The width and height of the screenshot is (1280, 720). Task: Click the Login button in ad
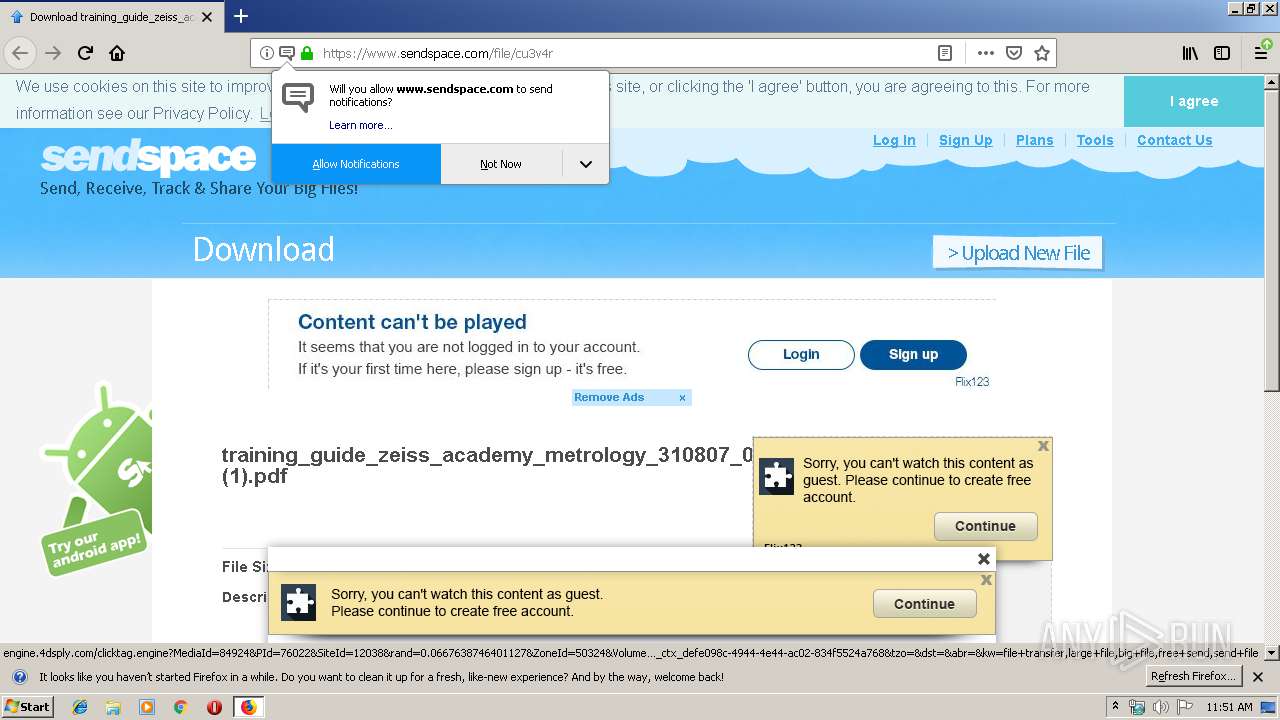pyautogui.click(x=801, y=354)
